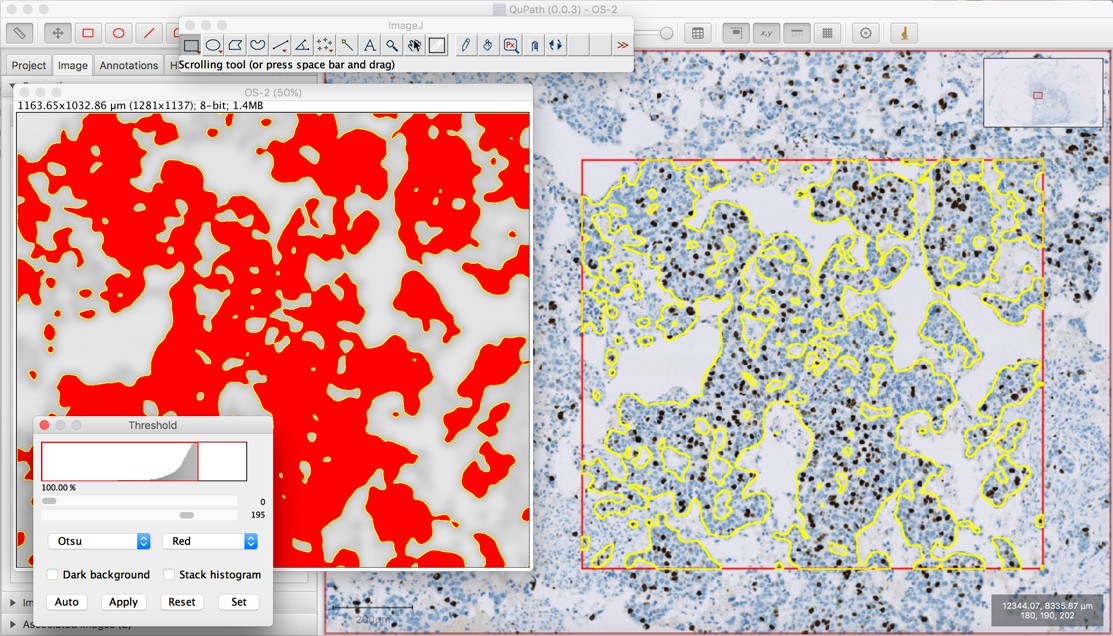
Task: Click image info text 1163.65x1032.86 µm
Action: coord(140,106)
